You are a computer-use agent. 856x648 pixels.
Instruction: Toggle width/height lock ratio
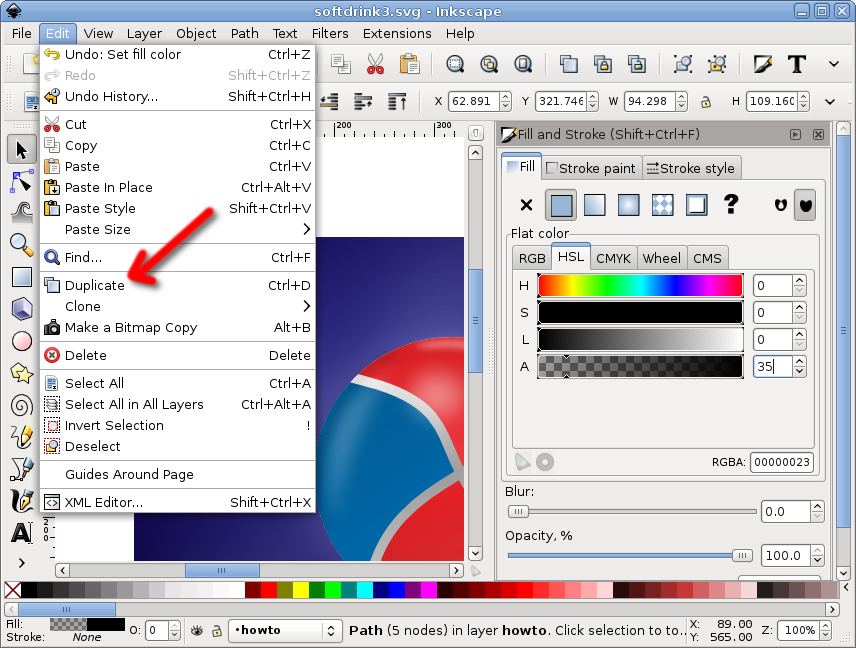pos(706,102)
